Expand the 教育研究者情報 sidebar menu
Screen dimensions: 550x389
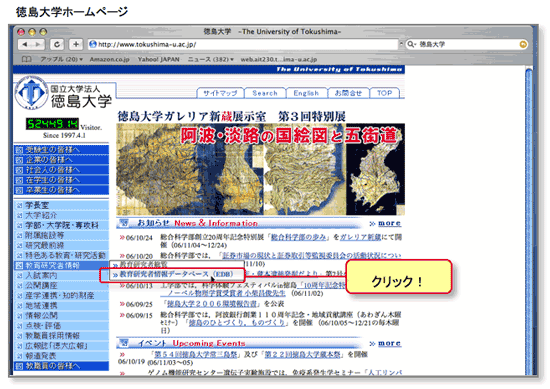(x=61, y=266)
